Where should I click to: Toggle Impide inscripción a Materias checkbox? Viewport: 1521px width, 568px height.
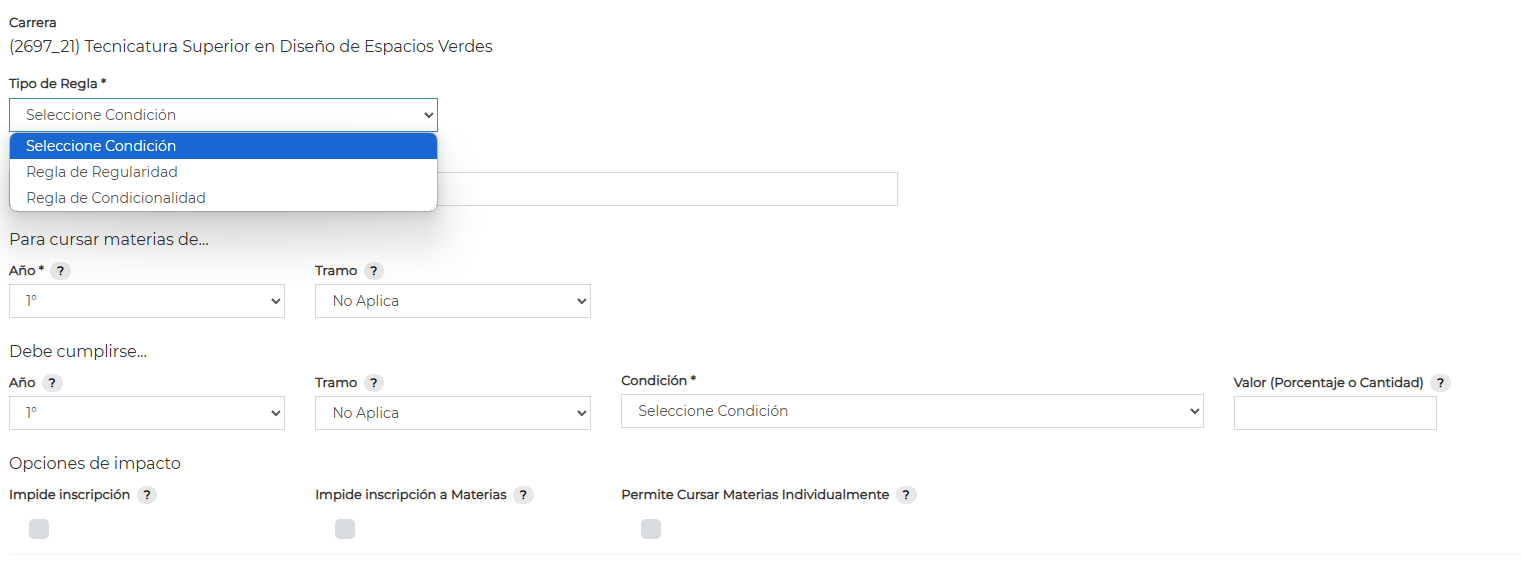point(345,529)
